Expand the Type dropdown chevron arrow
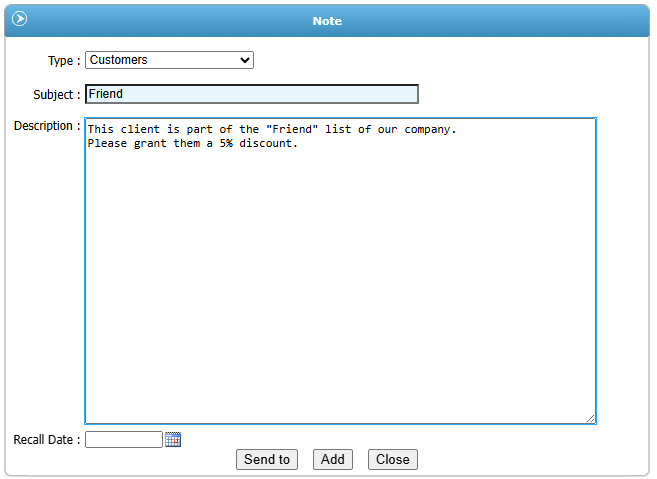 pyautogui.click(x=245, y=60)
